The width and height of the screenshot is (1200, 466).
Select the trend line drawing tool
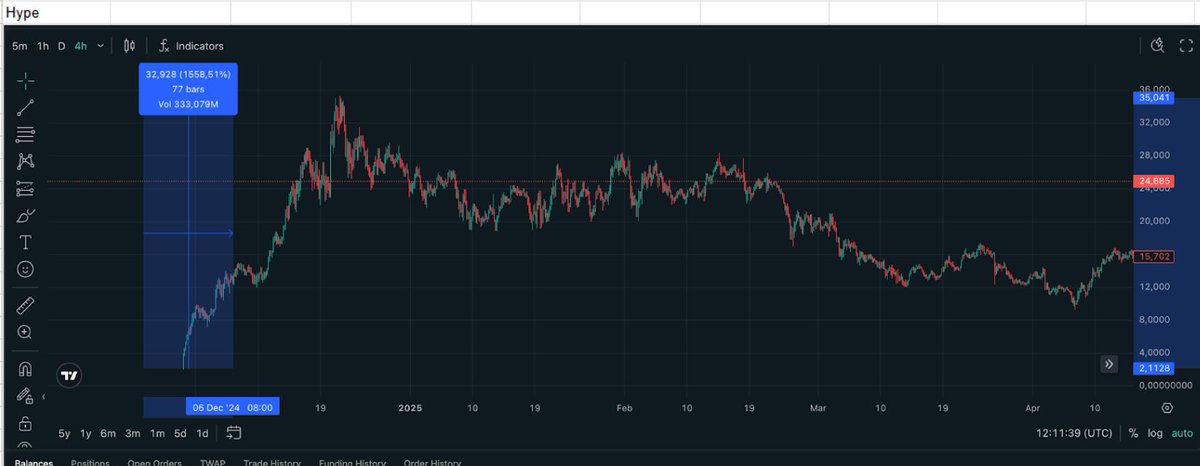[25, 107]
